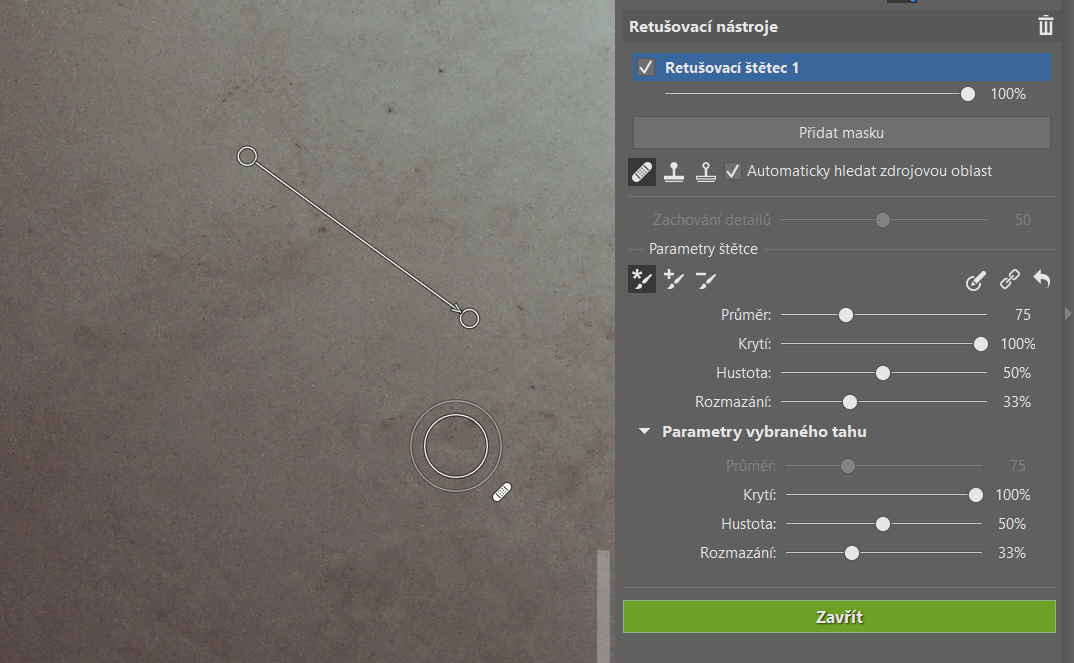Select the outlined clone stamp tool
The image size is (1074, 663).
(x=707, y=172)
